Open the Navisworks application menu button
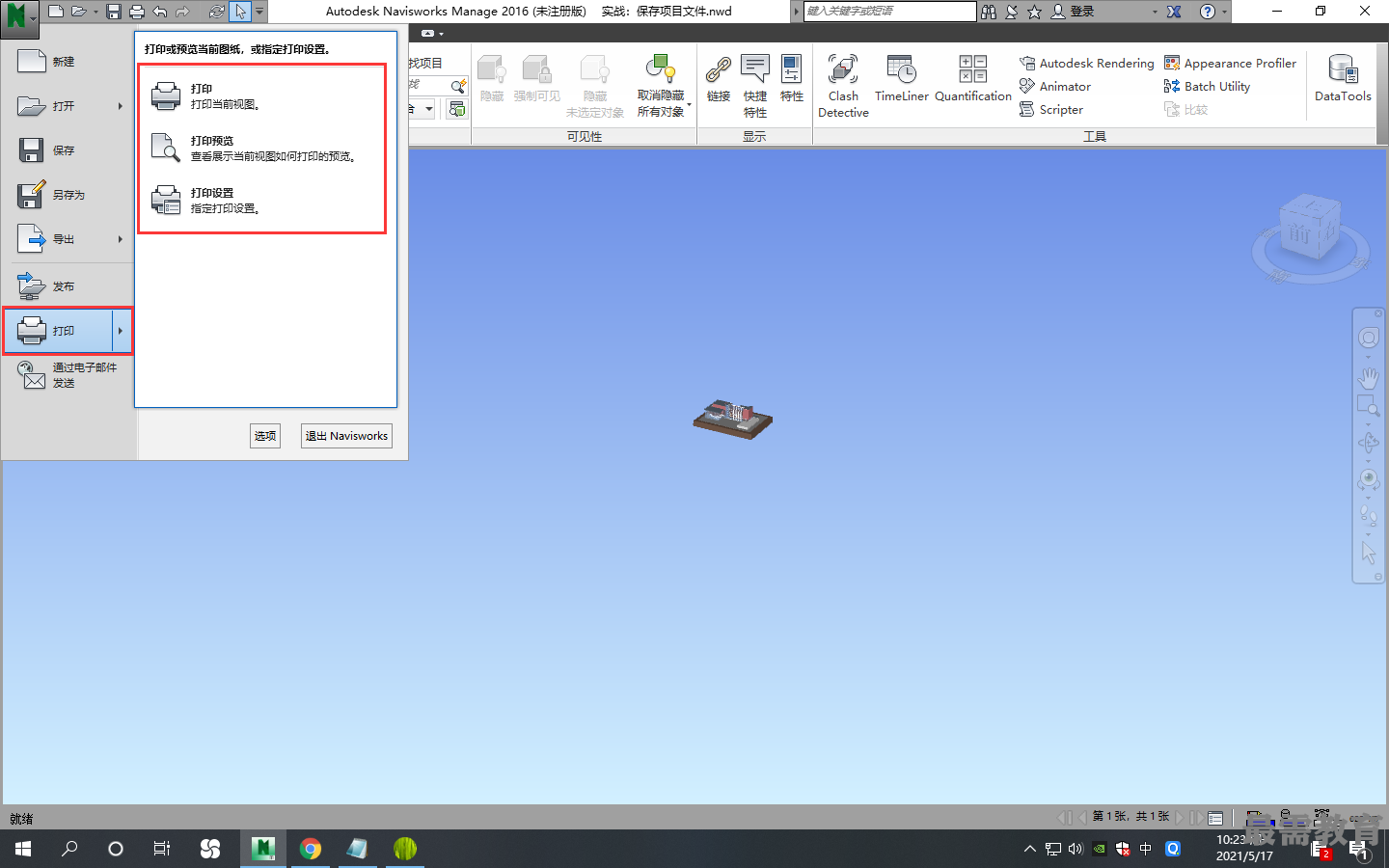 pyautogui.click(x=18, y=17)
